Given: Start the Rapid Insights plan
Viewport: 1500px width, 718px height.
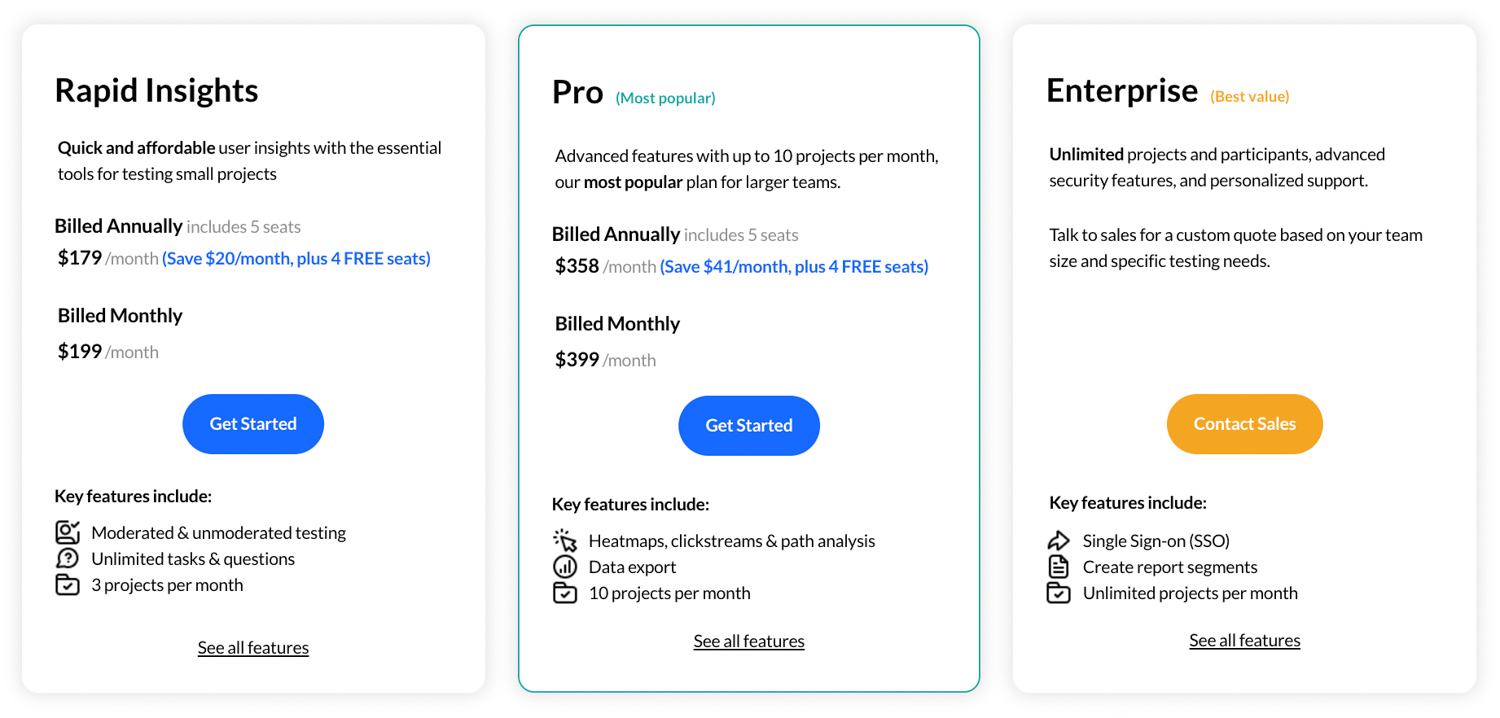Looking at the screenshot, I should pos(253,424).
